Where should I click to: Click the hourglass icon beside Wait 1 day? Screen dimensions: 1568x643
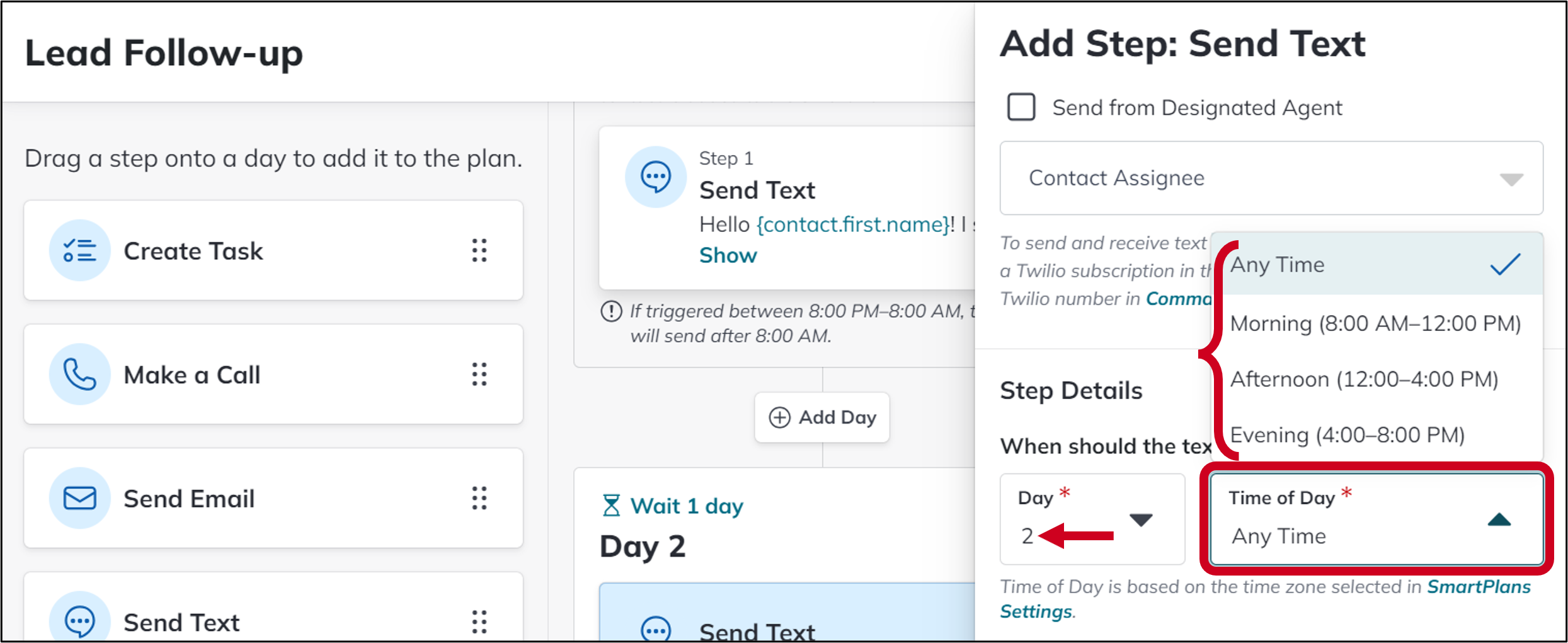click(611, 506)
